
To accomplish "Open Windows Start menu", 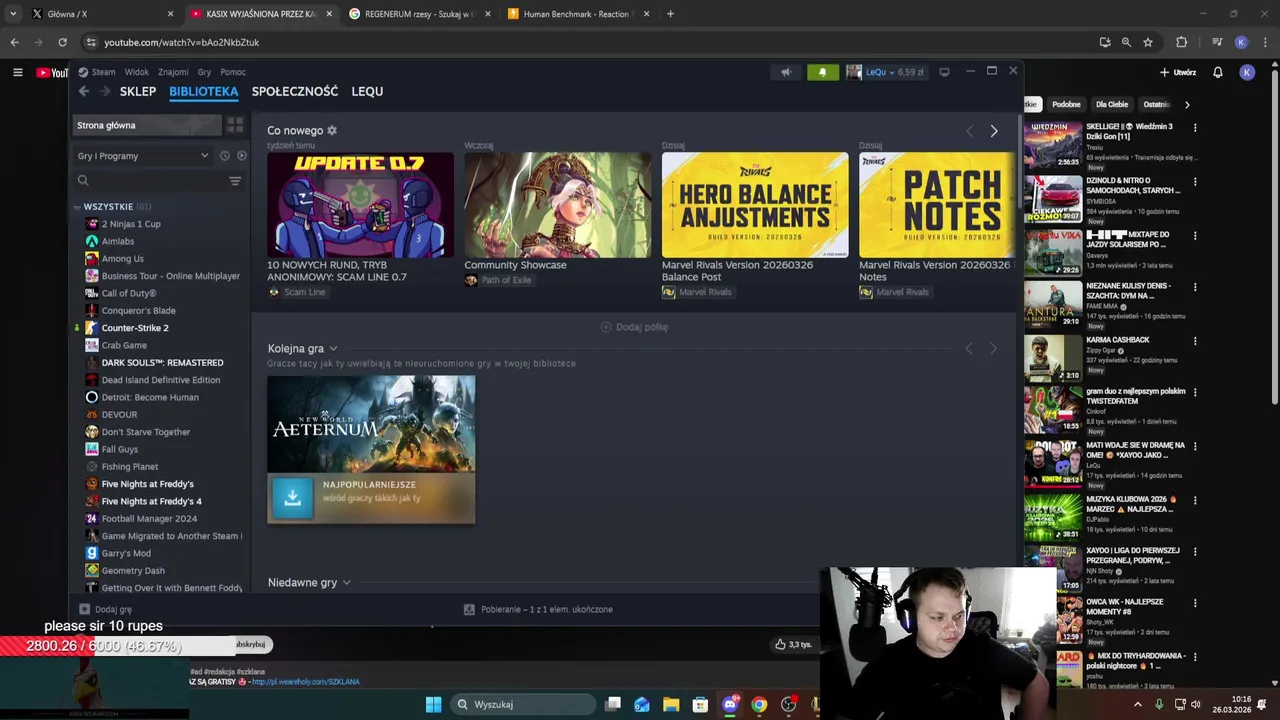I will click(433, 704).
